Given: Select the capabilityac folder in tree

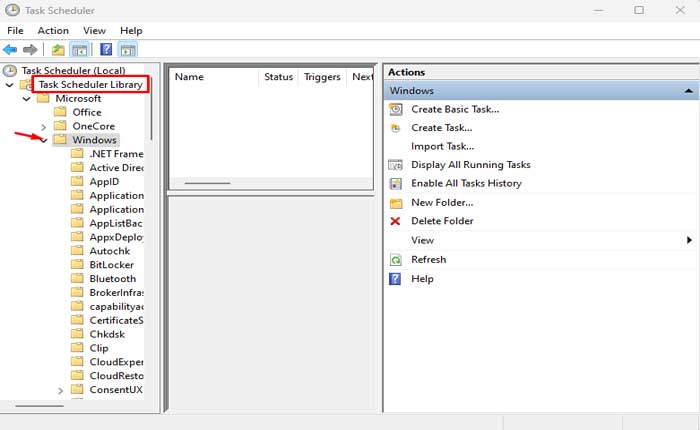Looking at the screenshot, I should (116, 306).
